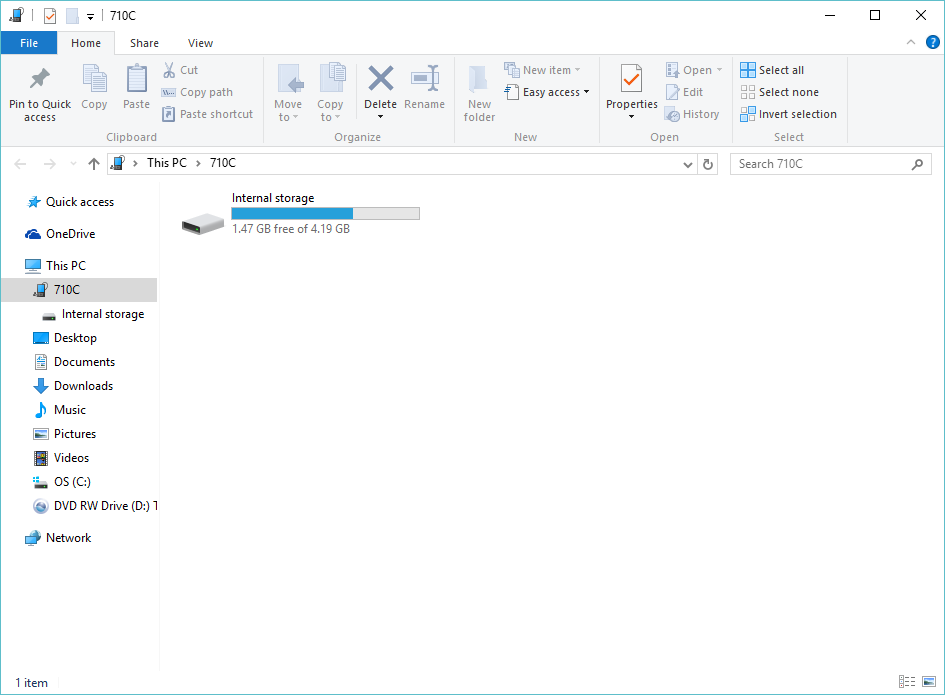Open Music in the navigation pane
Image resolution: width=945 pixels, height=695 pixels.
(60, 410)
